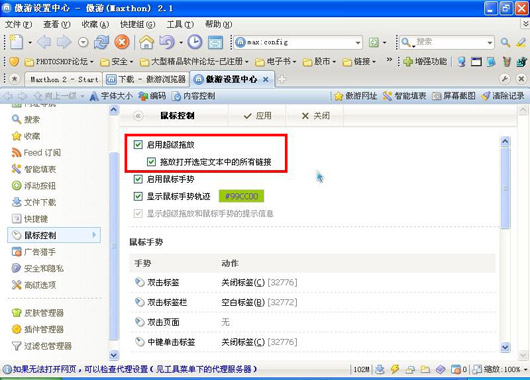
Task: Click the green go button icon
Action: tap(374, 42)
